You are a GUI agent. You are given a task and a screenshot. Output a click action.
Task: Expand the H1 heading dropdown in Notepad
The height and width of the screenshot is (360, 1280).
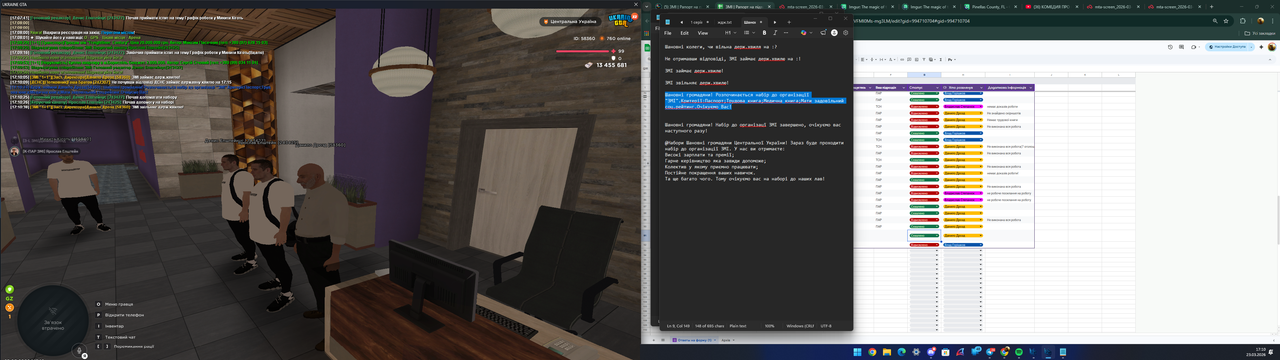tap(730, 33)
